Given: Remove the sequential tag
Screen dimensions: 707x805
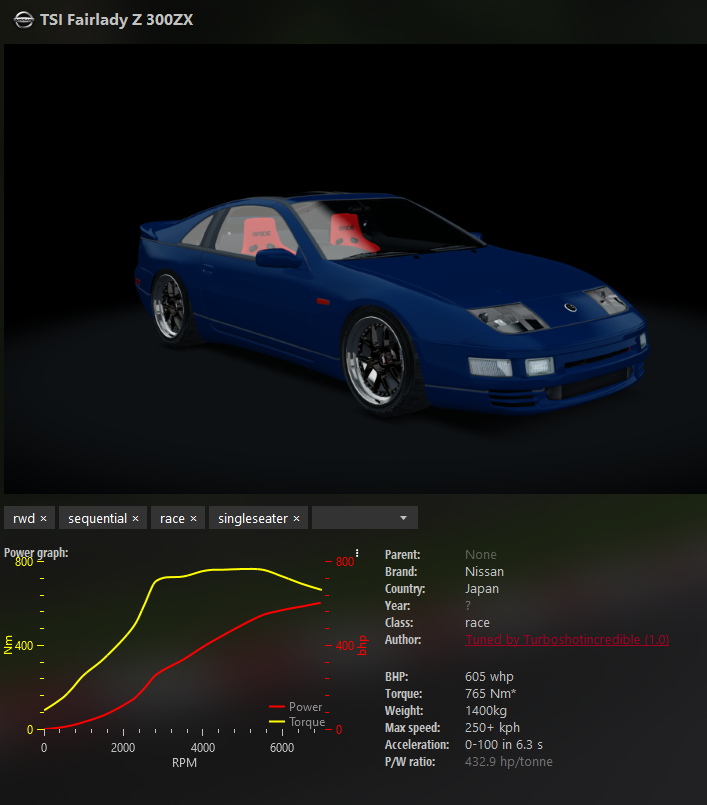Looking at the screenshot, I should 136,519.
